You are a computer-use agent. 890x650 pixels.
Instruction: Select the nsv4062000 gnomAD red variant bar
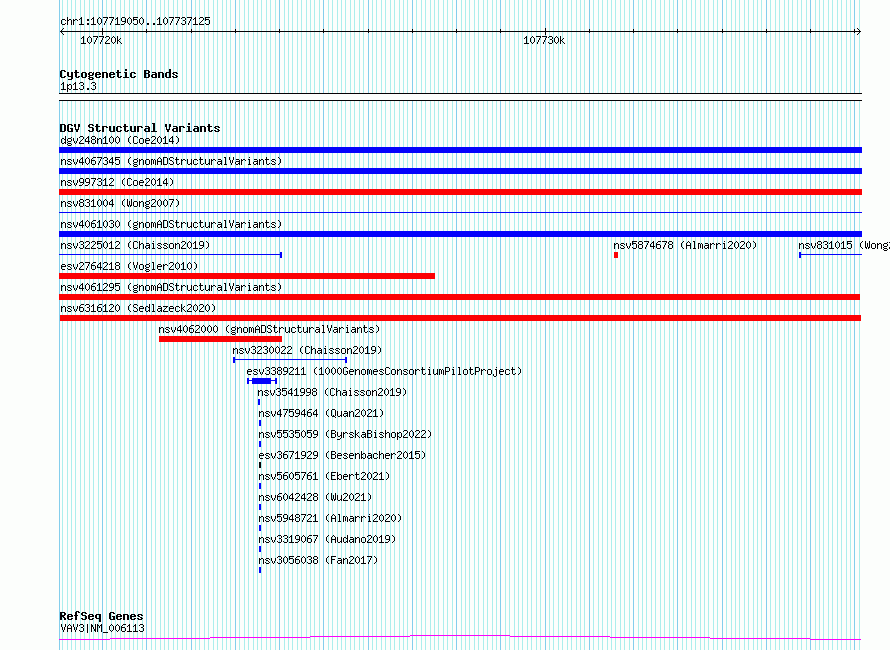220,339
